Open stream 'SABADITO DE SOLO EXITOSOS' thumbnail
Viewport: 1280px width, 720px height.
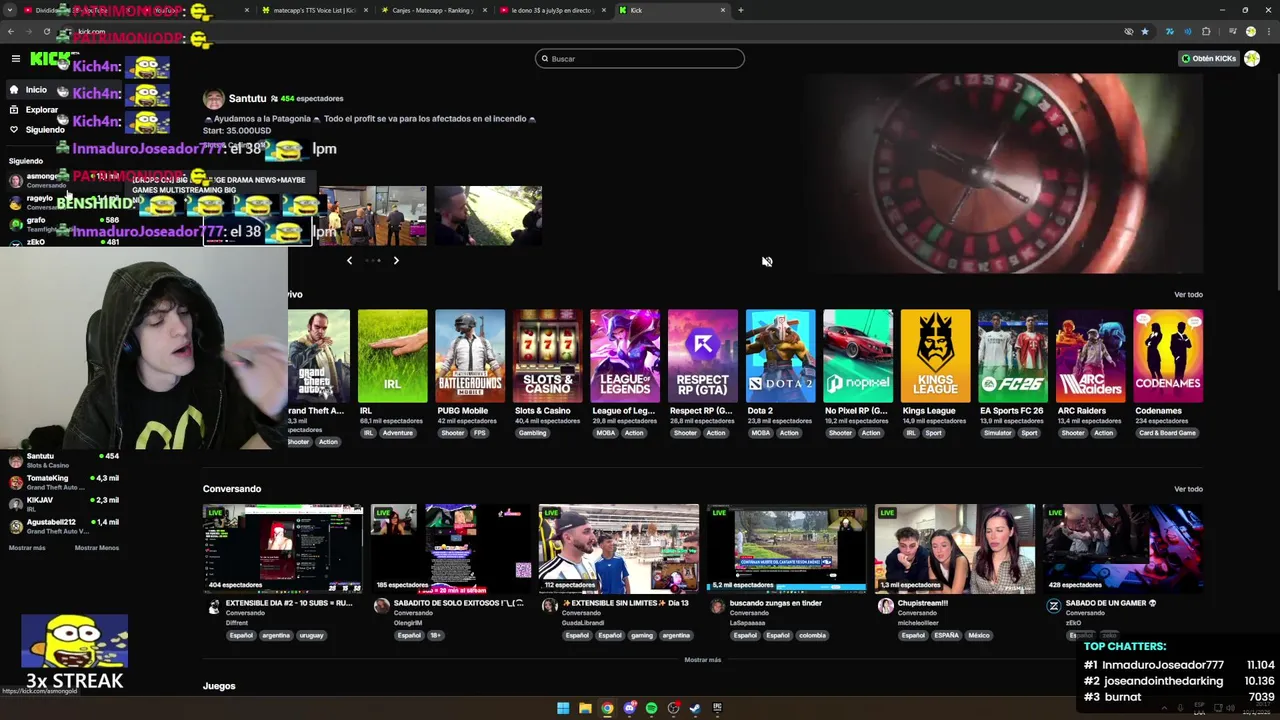click(451, 549)
